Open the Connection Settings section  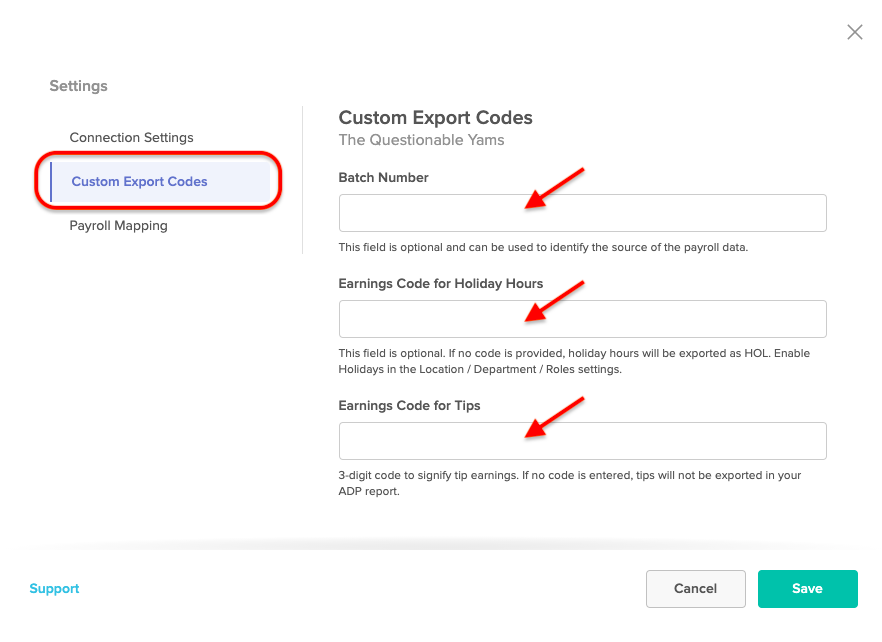click(131, 137)
